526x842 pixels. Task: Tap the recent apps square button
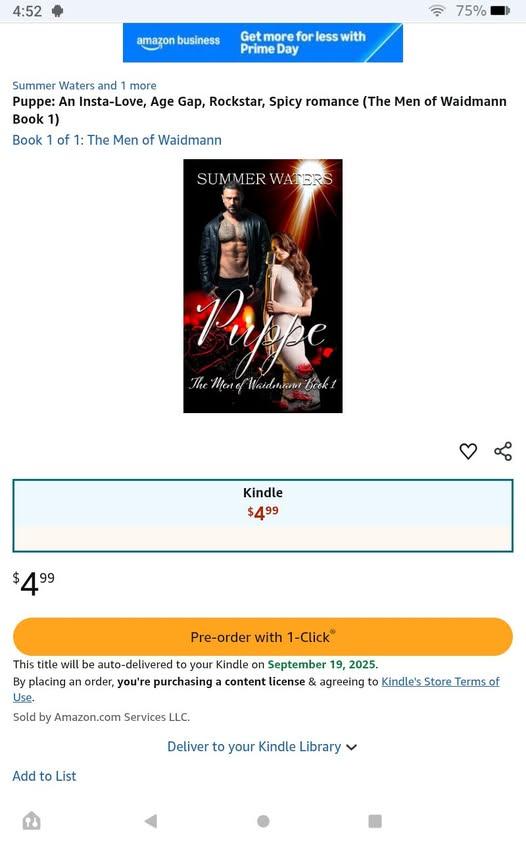click(x=375, y=821)
